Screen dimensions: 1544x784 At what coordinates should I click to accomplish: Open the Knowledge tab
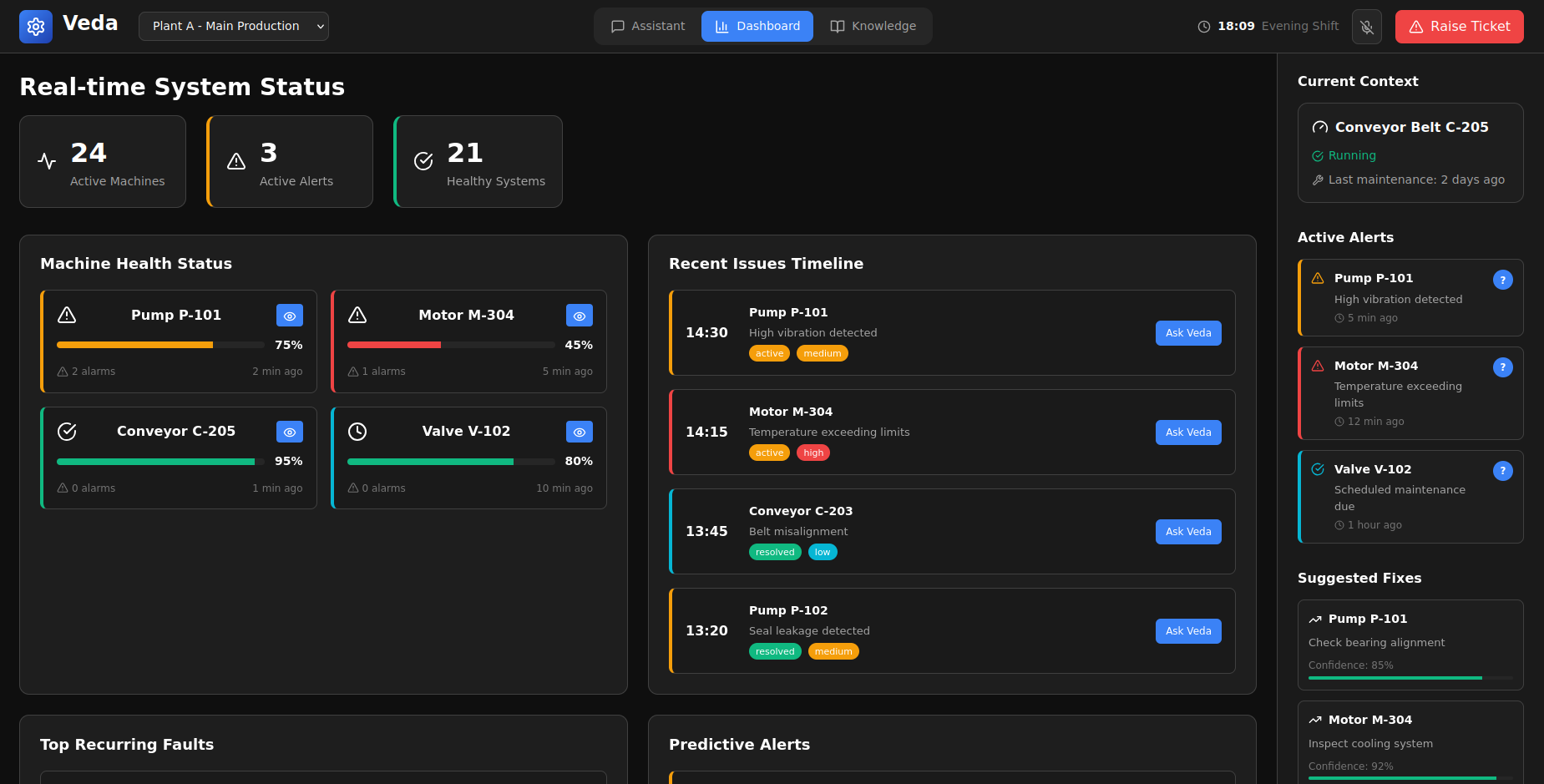coord(873,27)
